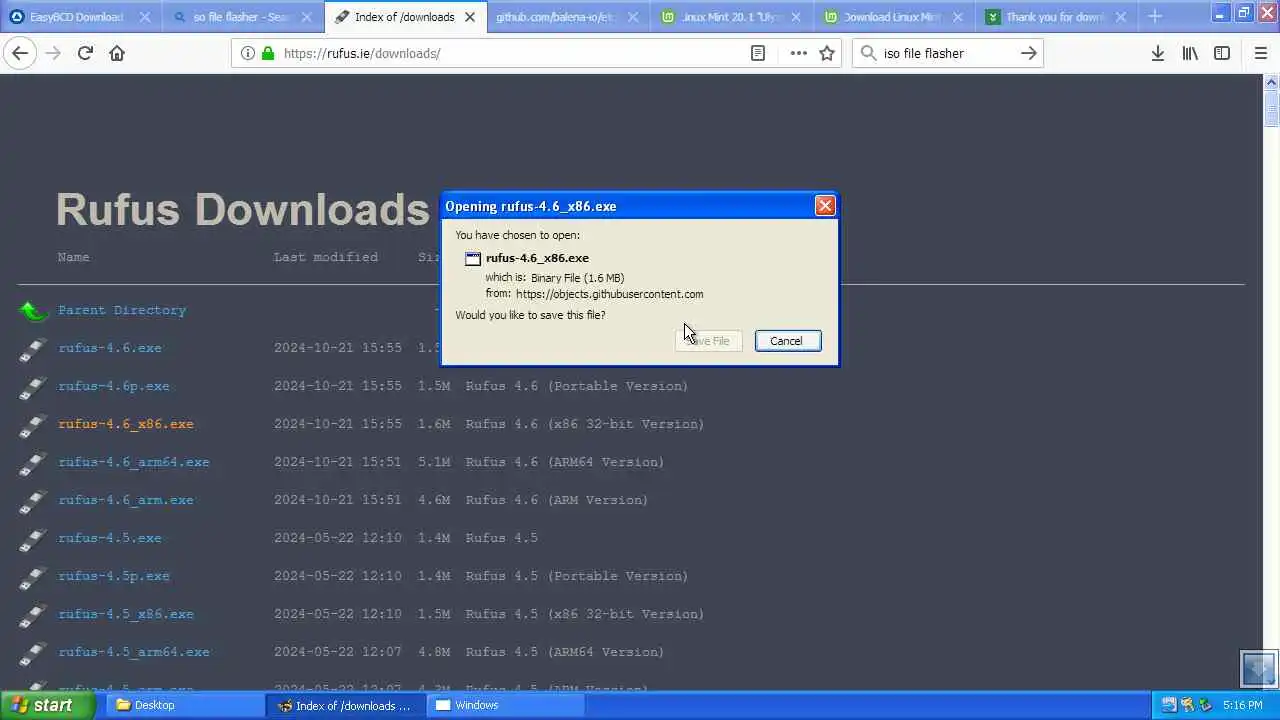Download the rufus-4.6.exe link
Image resolution: width=1280 pixels, height=720 pixels.
coord(110,348)
